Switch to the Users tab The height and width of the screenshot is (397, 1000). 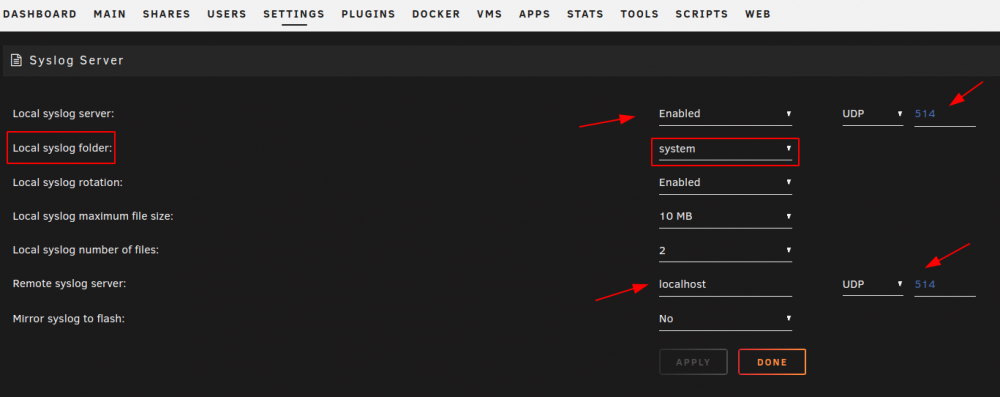[227, 14]
